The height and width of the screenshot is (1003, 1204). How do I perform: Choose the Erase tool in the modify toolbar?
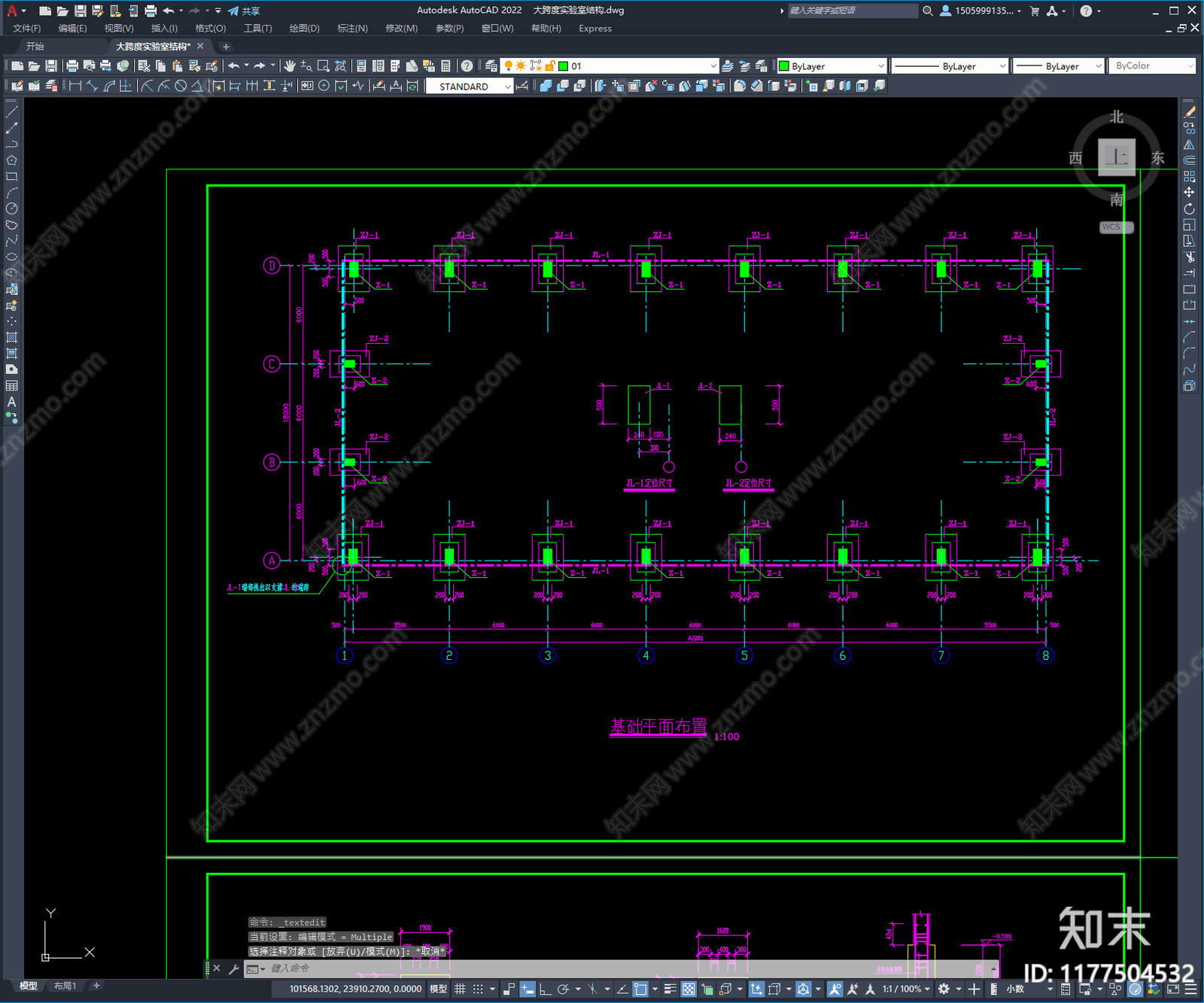tap(1189, 112)
